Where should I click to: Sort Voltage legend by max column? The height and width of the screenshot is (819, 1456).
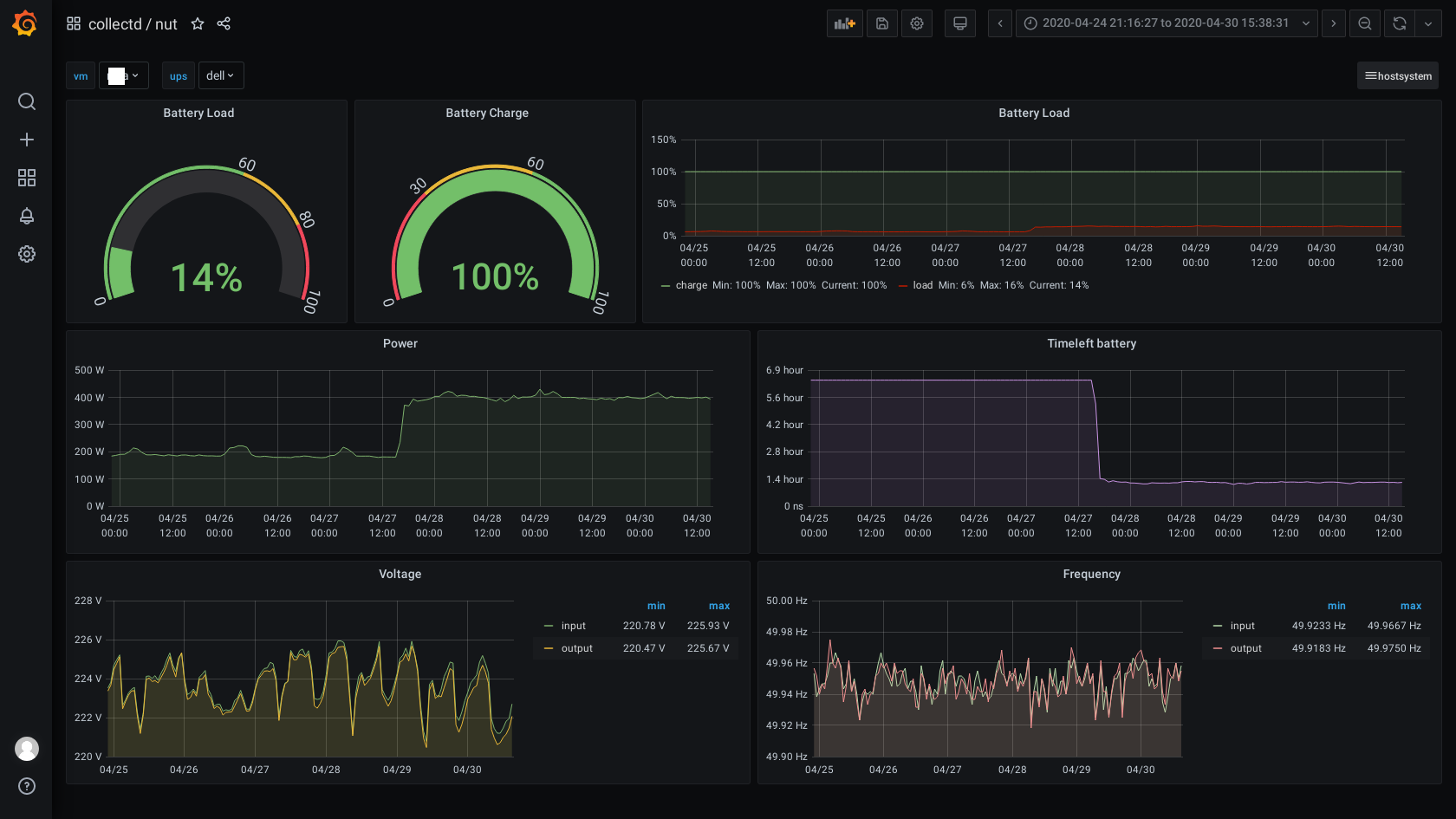[718, 606]
